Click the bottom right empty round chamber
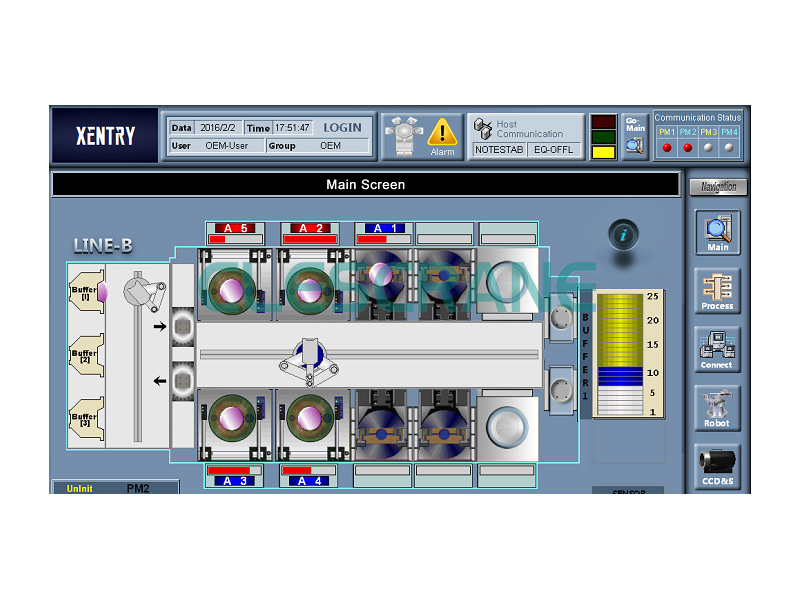 (x=507, y=428)
